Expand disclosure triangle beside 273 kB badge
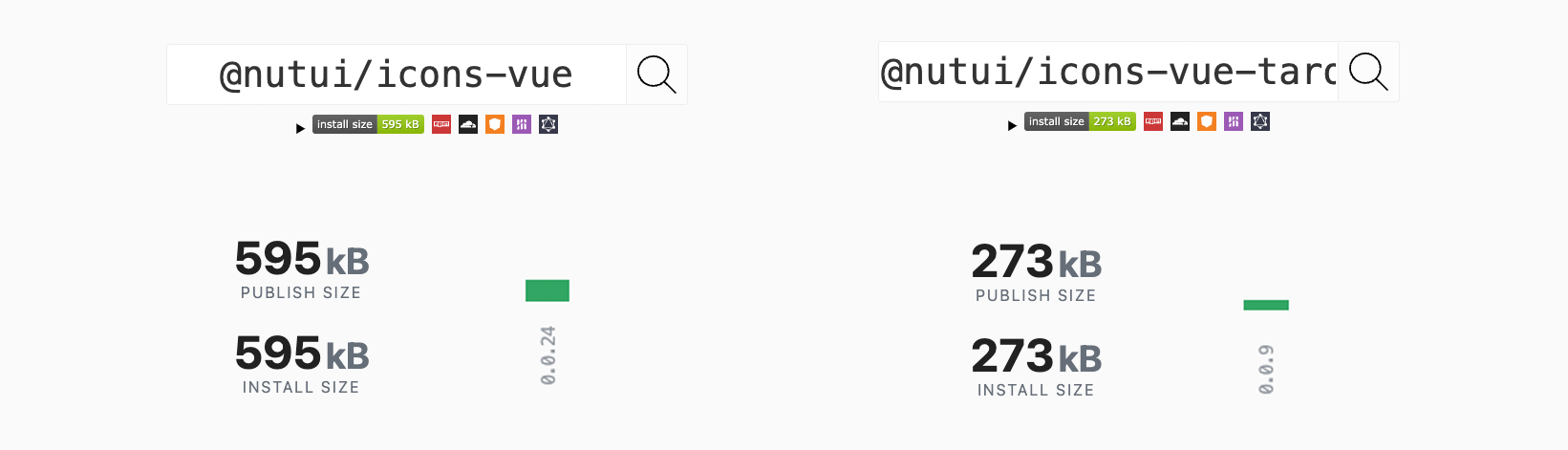1568x450 pixels. click(x=1012, y=125)
